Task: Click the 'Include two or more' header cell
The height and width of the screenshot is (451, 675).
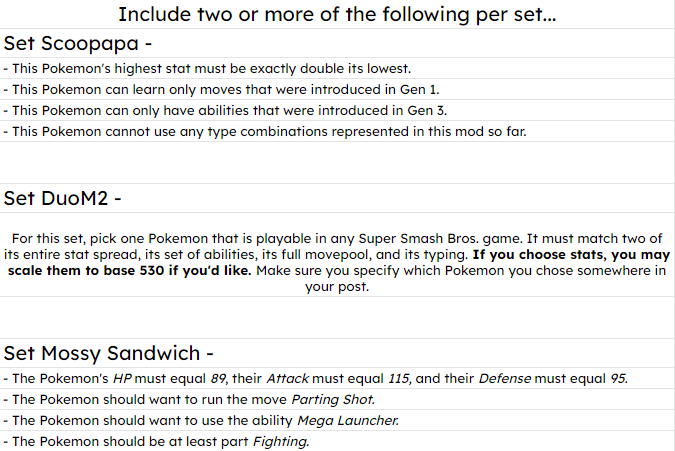Action: click(x=337, y=15)
